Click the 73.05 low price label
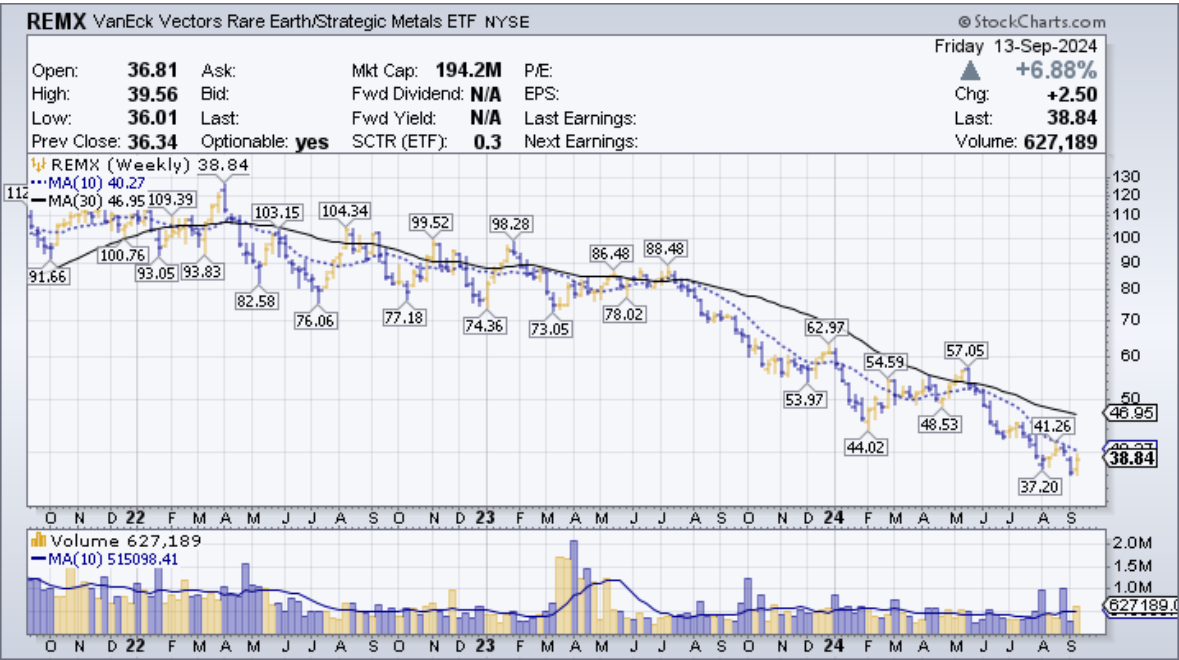 [x=550, y=329]
